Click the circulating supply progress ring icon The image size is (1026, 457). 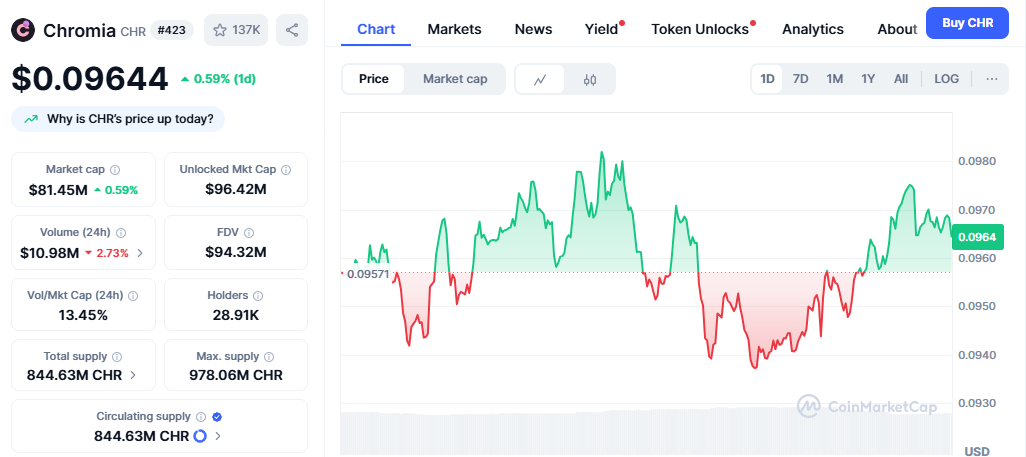pos(200,435)
